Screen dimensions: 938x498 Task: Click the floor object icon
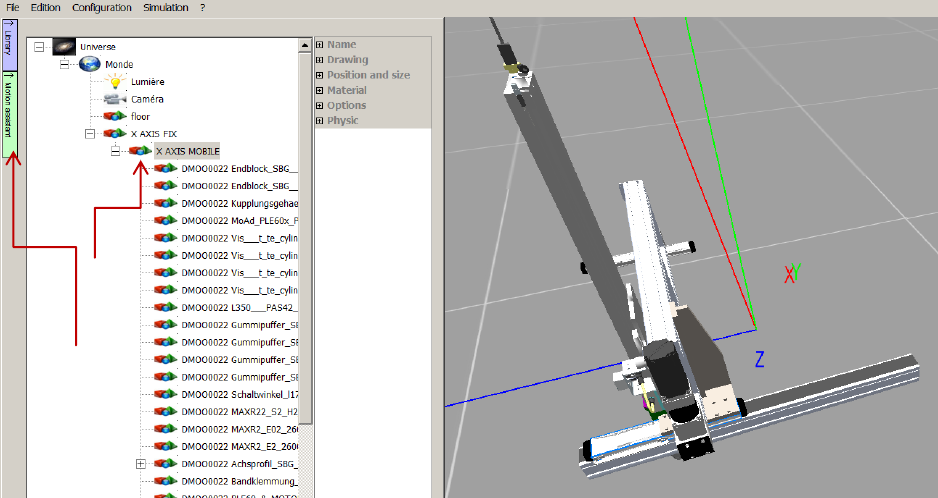[x=115, y=116]
